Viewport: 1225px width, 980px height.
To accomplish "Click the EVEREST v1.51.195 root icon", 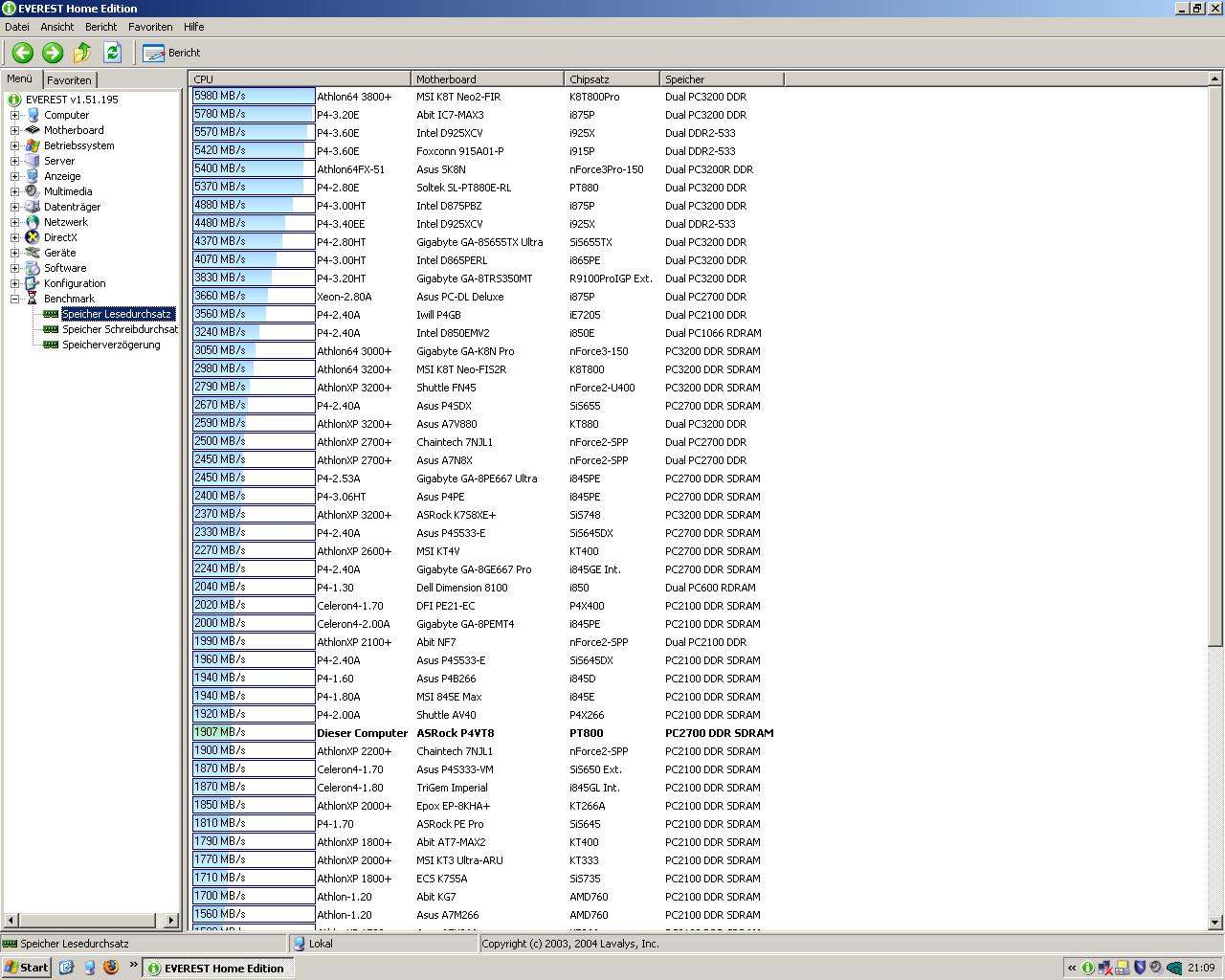I will tap(14, 100).
